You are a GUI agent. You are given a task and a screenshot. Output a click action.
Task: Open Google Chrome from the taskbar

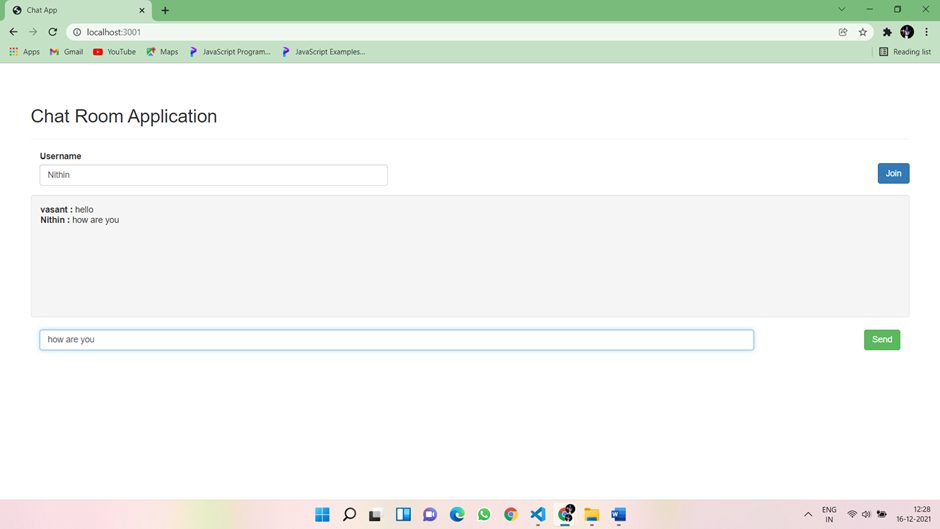coord(511,515)
